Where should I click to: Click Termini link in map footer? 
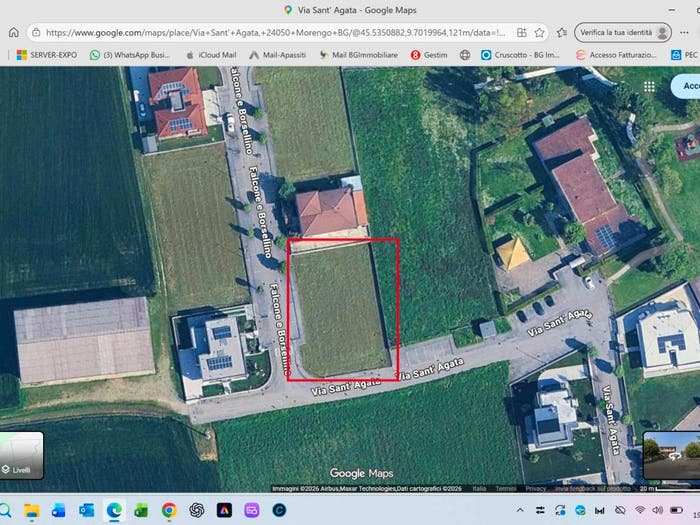tap(505, 489)
